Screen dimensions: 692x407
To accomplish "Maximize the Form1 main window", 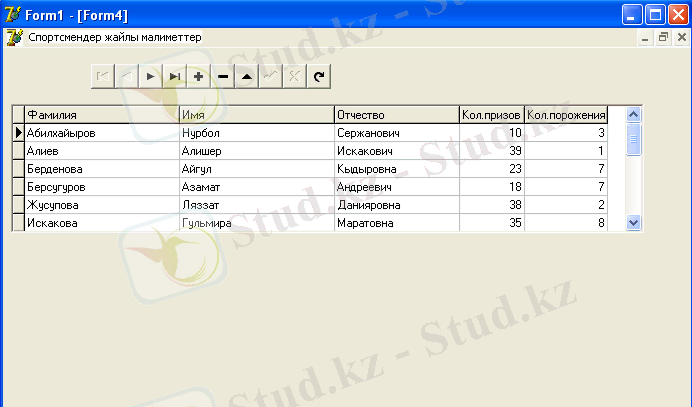I will [x=655, y=15].
